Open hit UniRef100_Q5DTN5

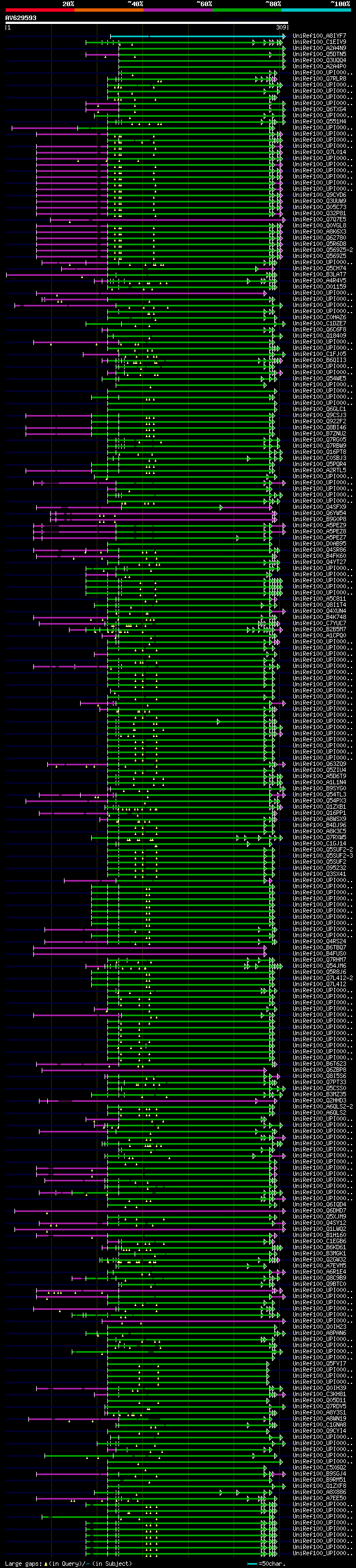319,54
